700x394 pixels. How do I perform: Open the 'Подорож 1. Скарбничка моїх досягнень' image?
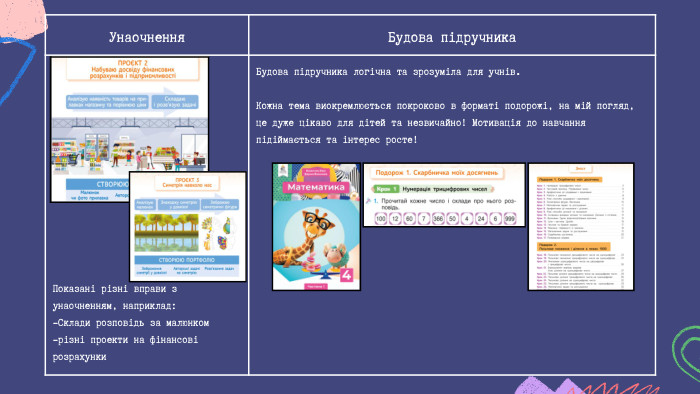pyautogui.click(x=444, y=195)
